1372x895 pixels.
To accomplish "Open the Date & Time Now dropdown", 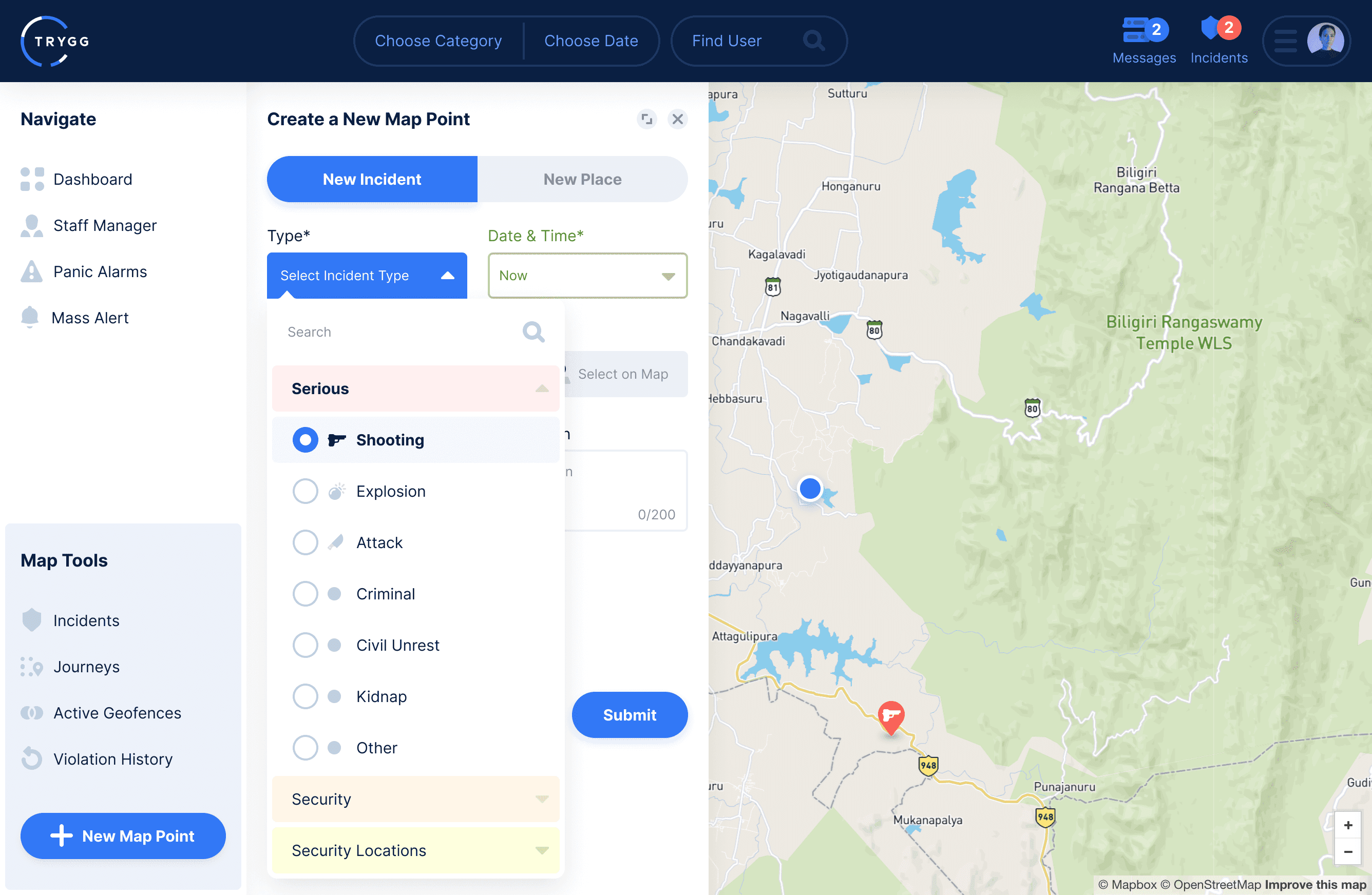I will (587, 276).
